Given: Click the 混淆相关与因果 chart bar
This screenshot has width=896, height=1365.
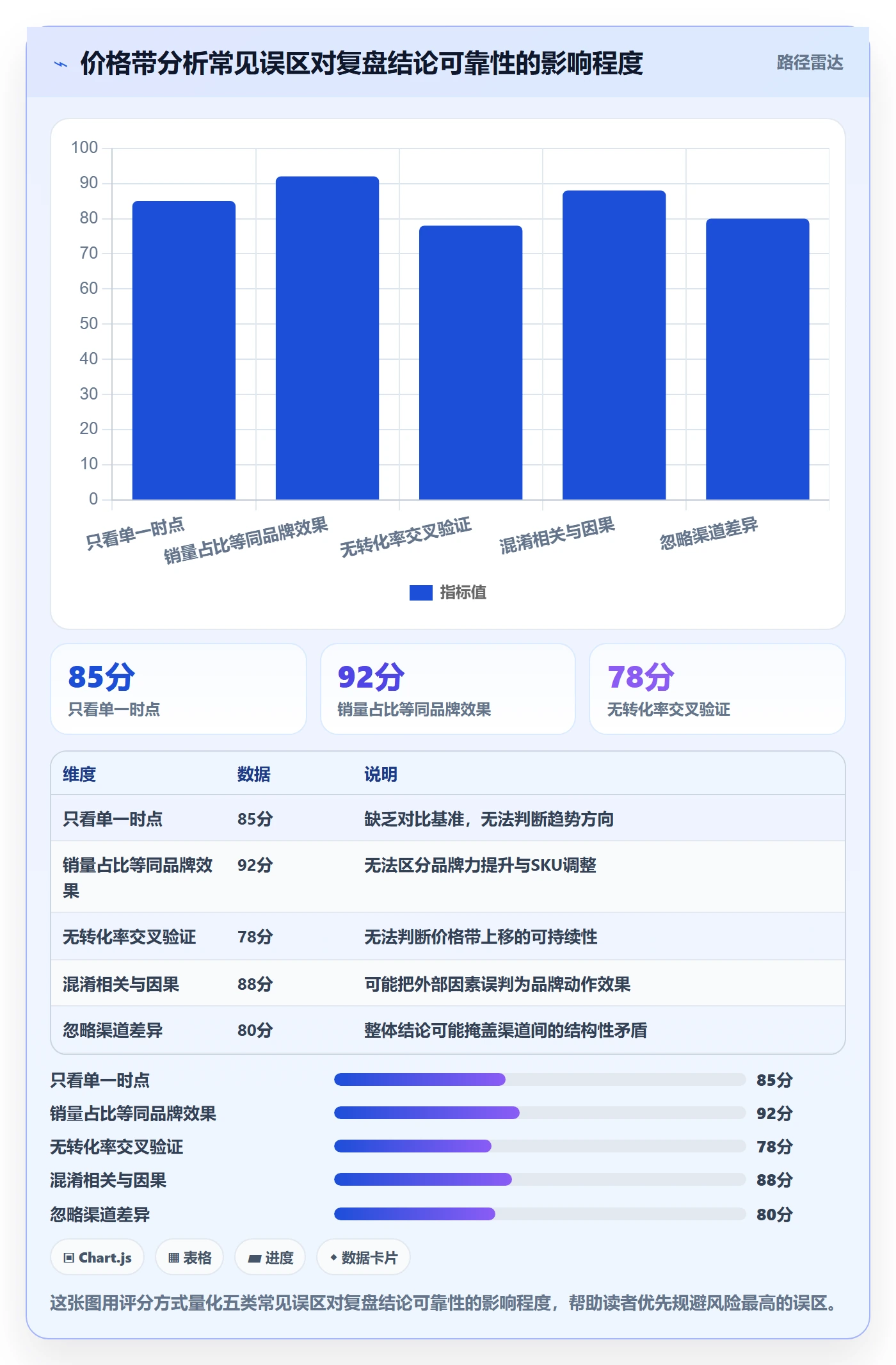Looking at the screenshot, I should click(614, 345).
